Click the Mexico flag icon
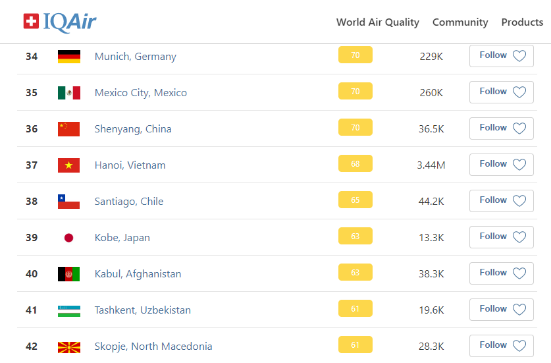The height and width of the screenshot is (363, 551). tap(69, 93)
